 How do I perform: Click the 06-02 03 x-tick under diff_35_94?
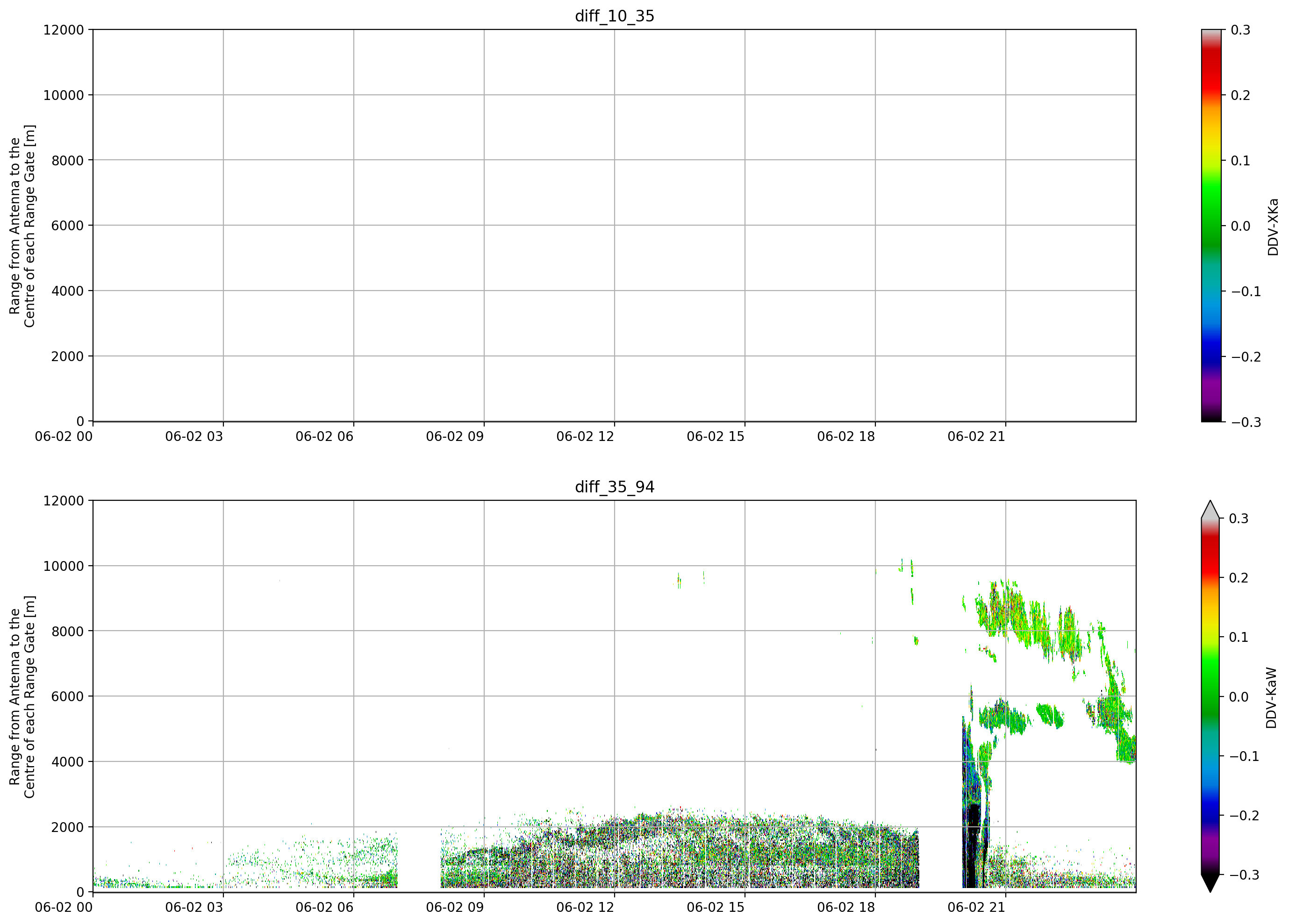pos(194,907)
